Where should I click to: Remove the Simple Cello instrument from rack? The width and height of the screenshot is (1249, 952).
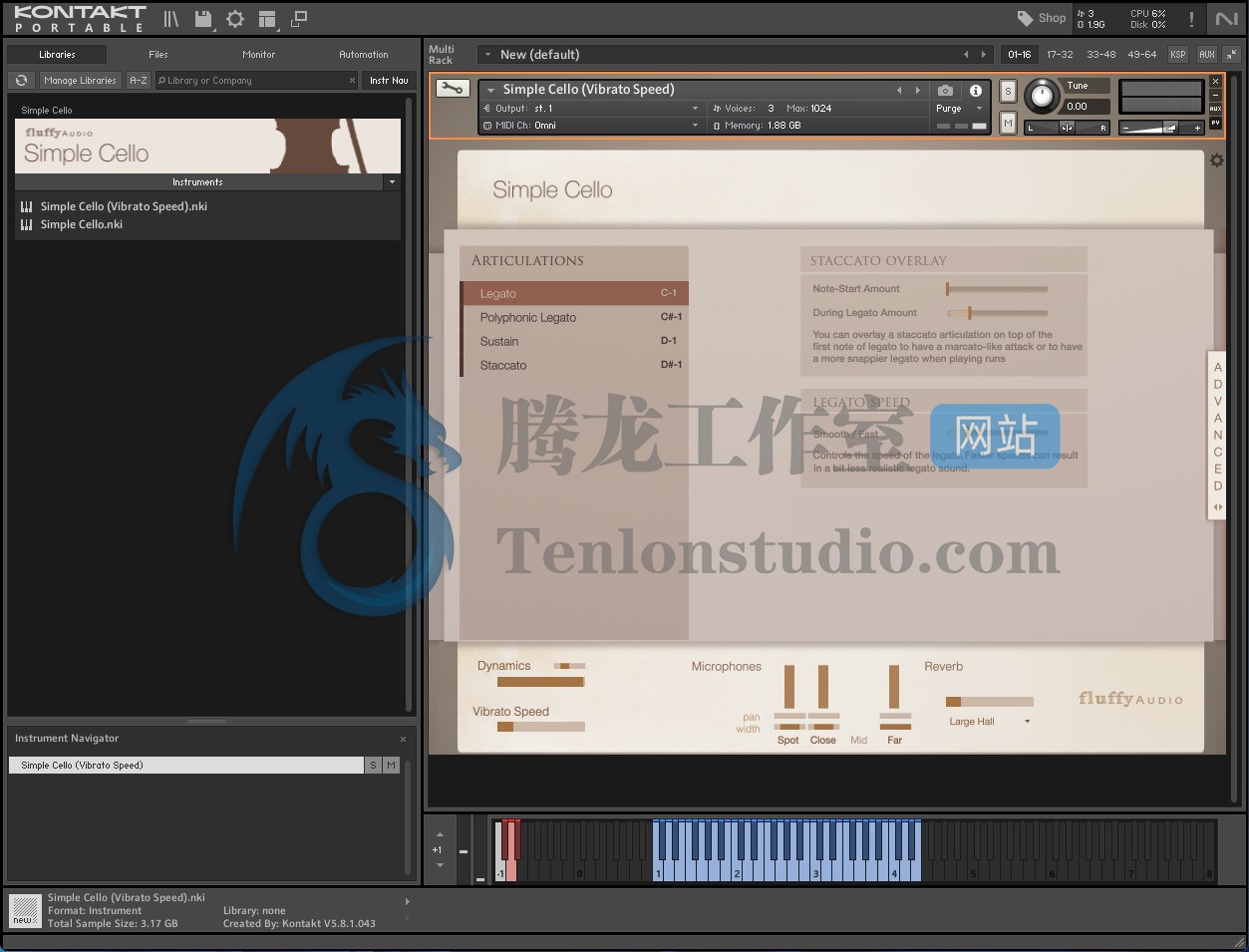pyautogui.click(x=1215, y=82)
